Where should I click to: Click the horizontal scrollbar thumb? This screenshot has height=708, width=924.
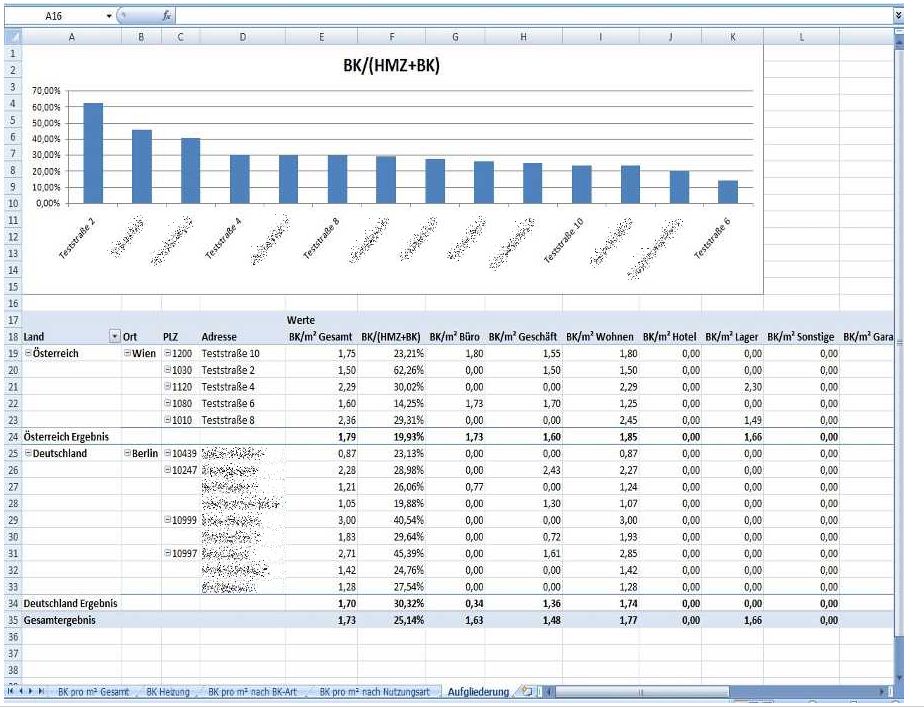(642, 691)
